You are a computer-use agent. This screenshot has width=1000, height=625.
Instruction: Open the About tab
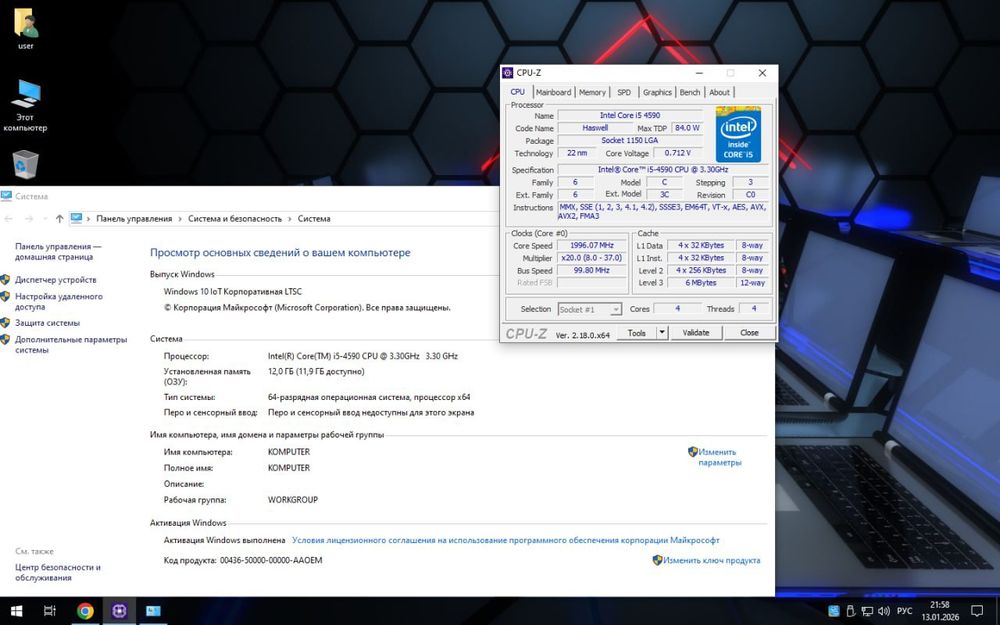pyautogui.click(x=719, y=92)
